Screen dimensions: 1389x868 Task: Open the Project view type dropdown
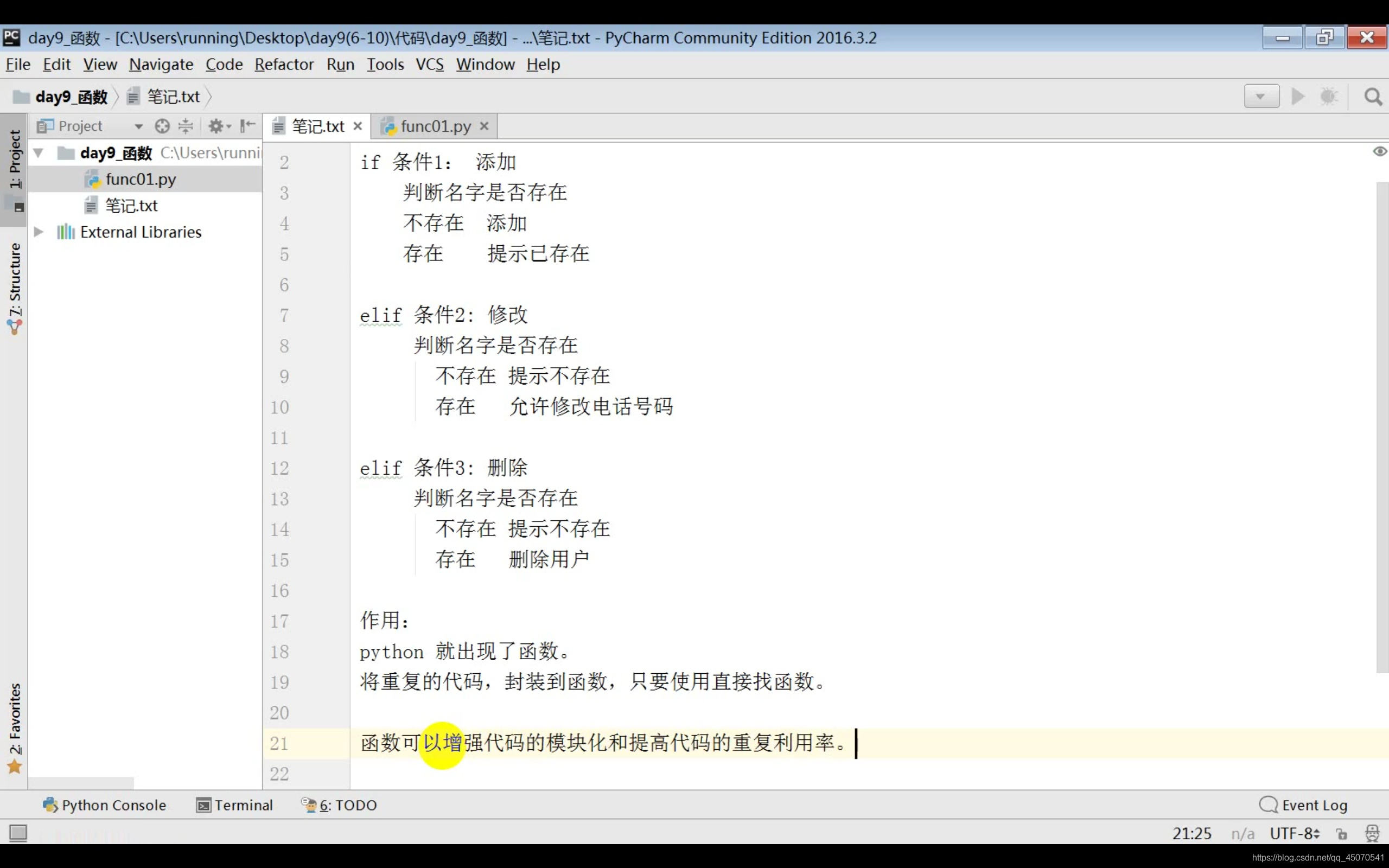point(138,126)
